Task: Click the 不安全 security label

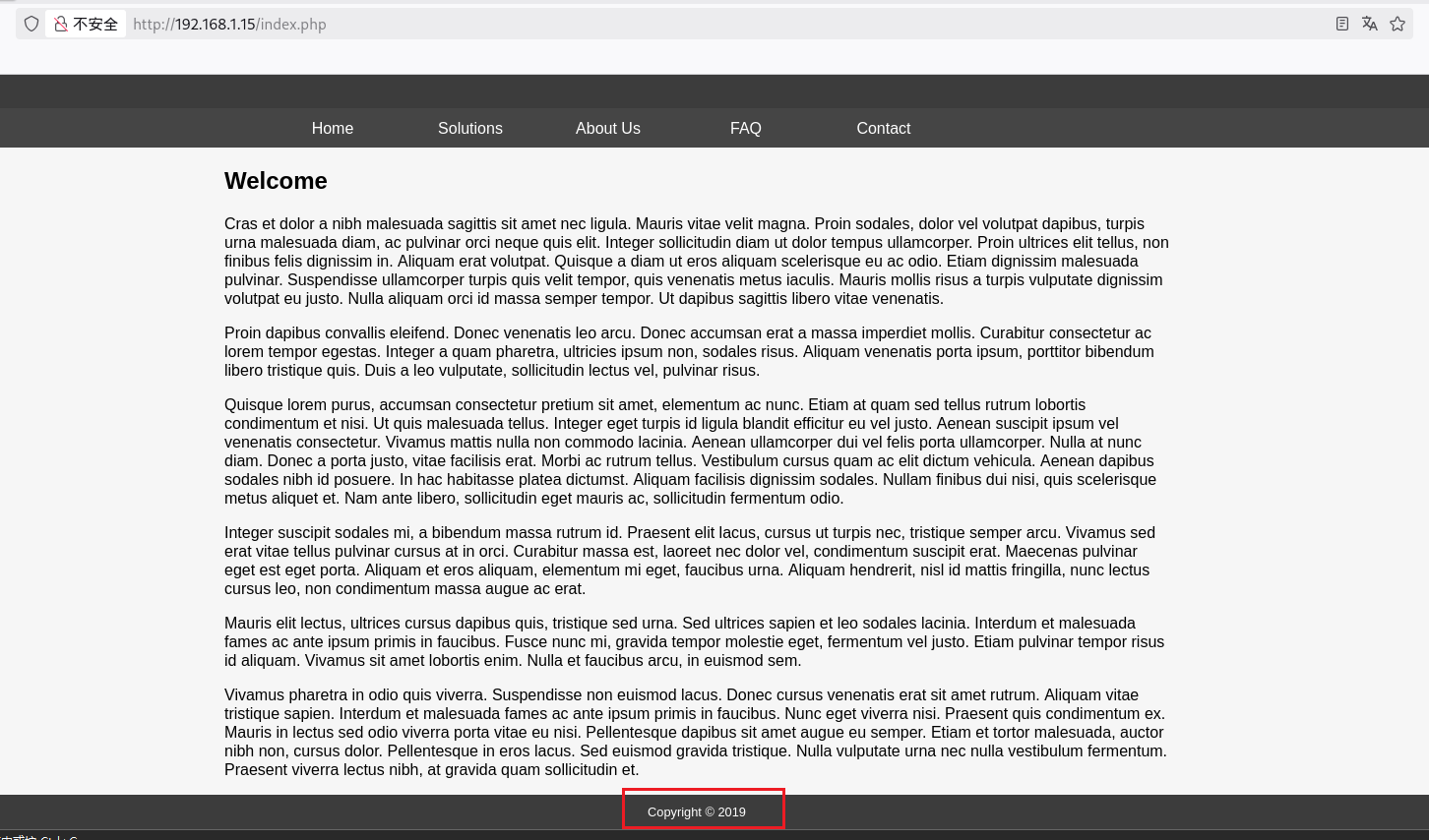Action: 95,24
